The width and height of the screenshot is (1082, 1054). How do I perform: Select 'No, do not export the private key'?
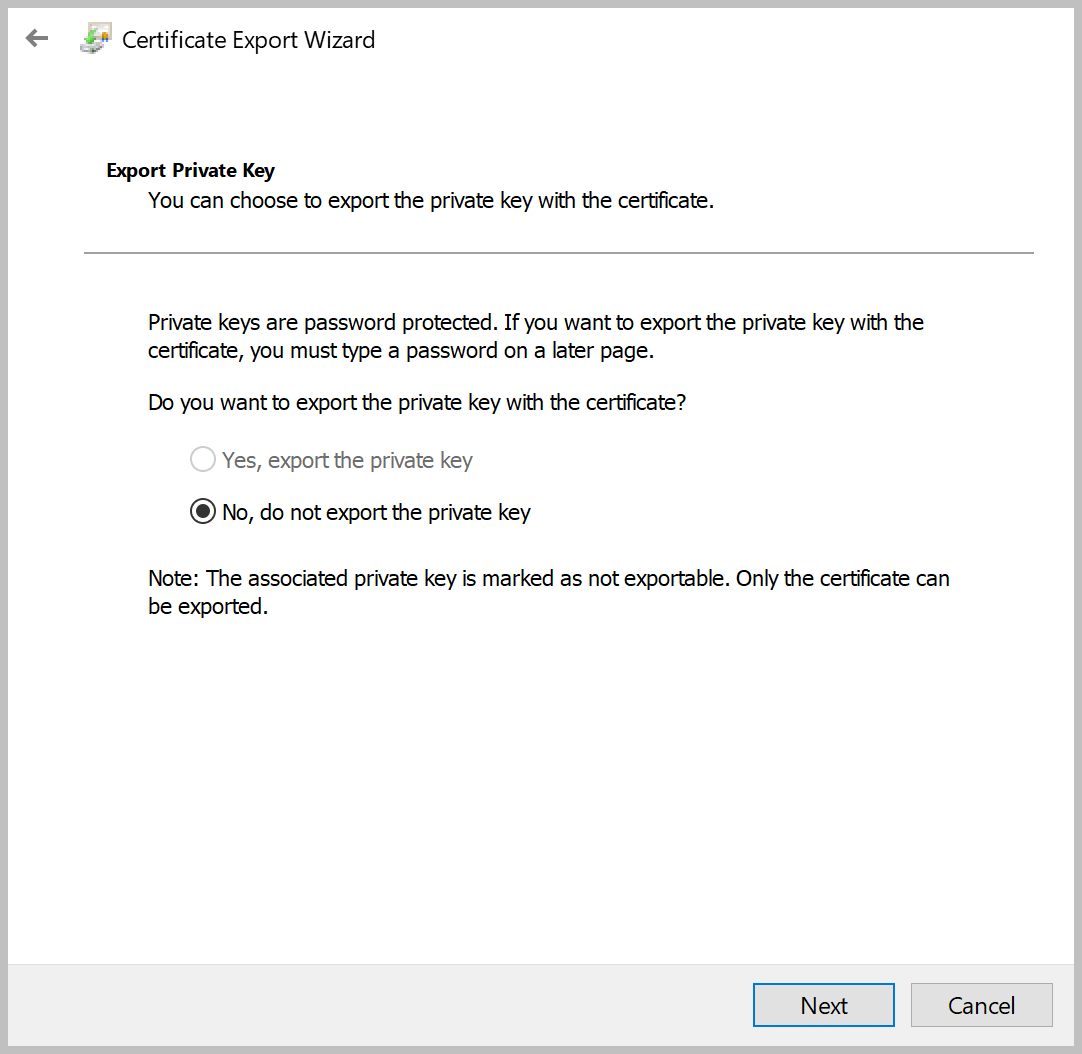360,512
